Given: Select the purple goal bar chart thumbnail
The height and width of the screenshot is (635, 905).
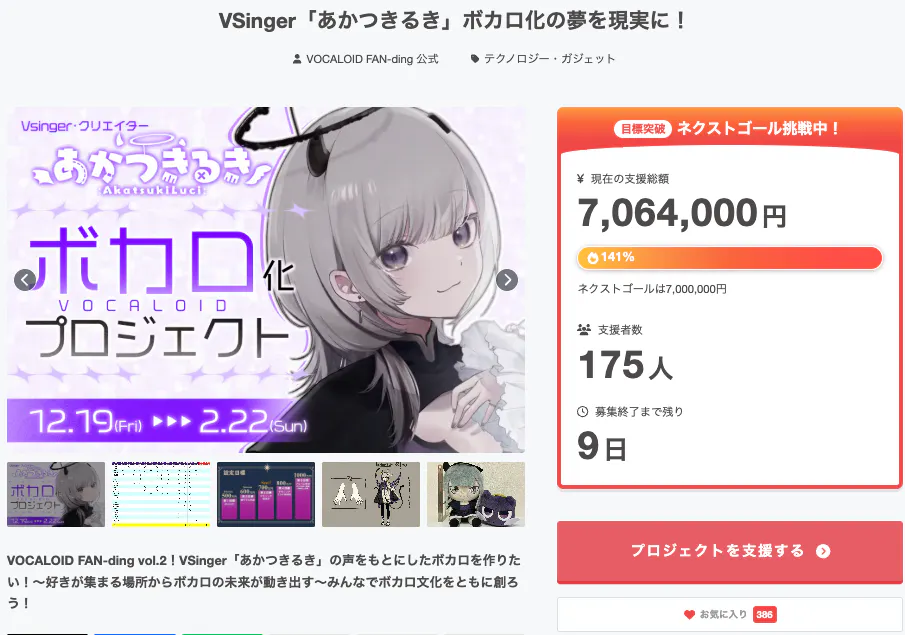Looking at the screenshot, I should pos(266,494).
